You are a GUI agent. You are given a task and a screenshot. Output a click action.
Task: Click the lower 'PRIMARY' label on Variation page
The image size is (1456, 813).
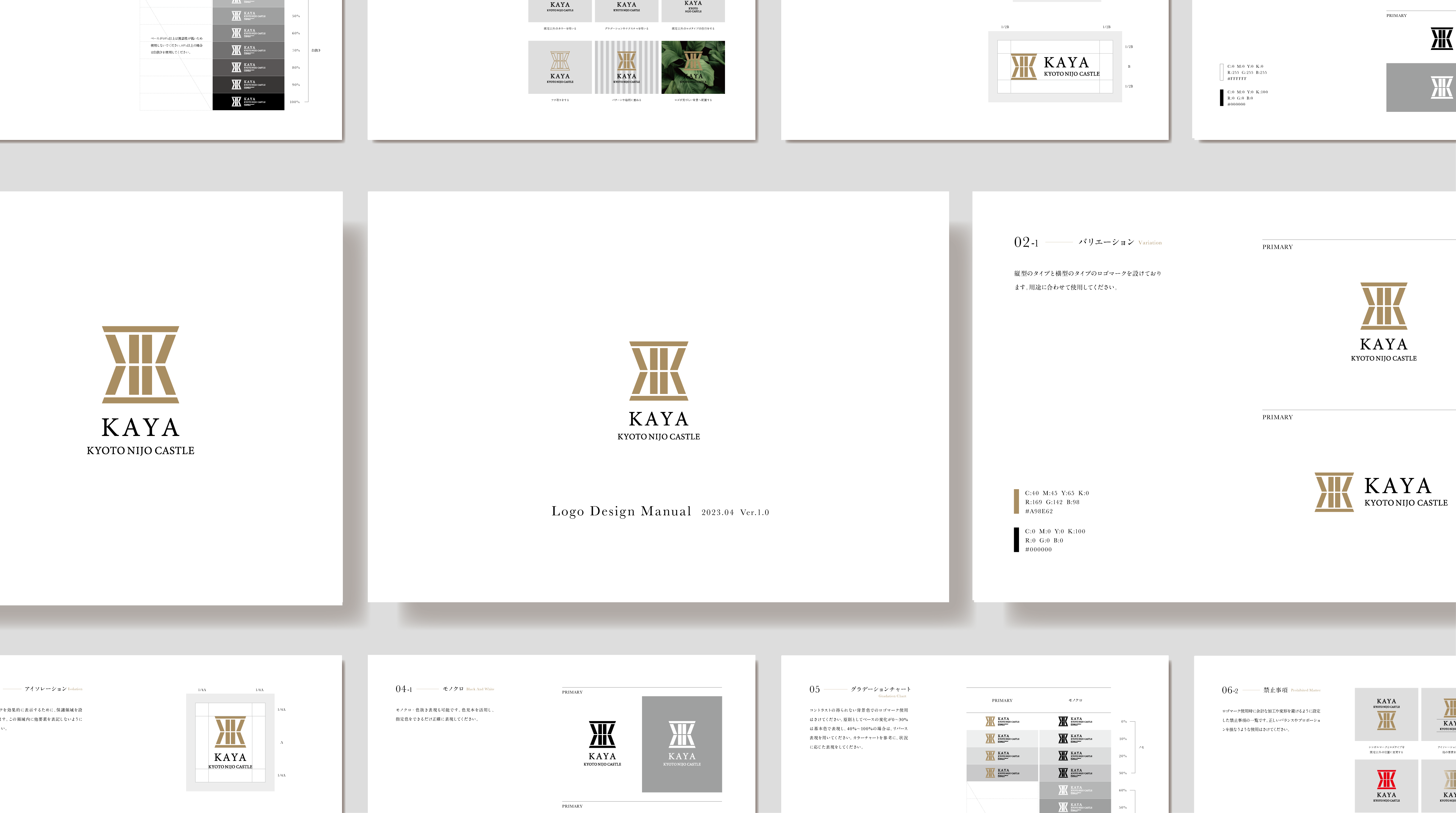(1277, 417)
